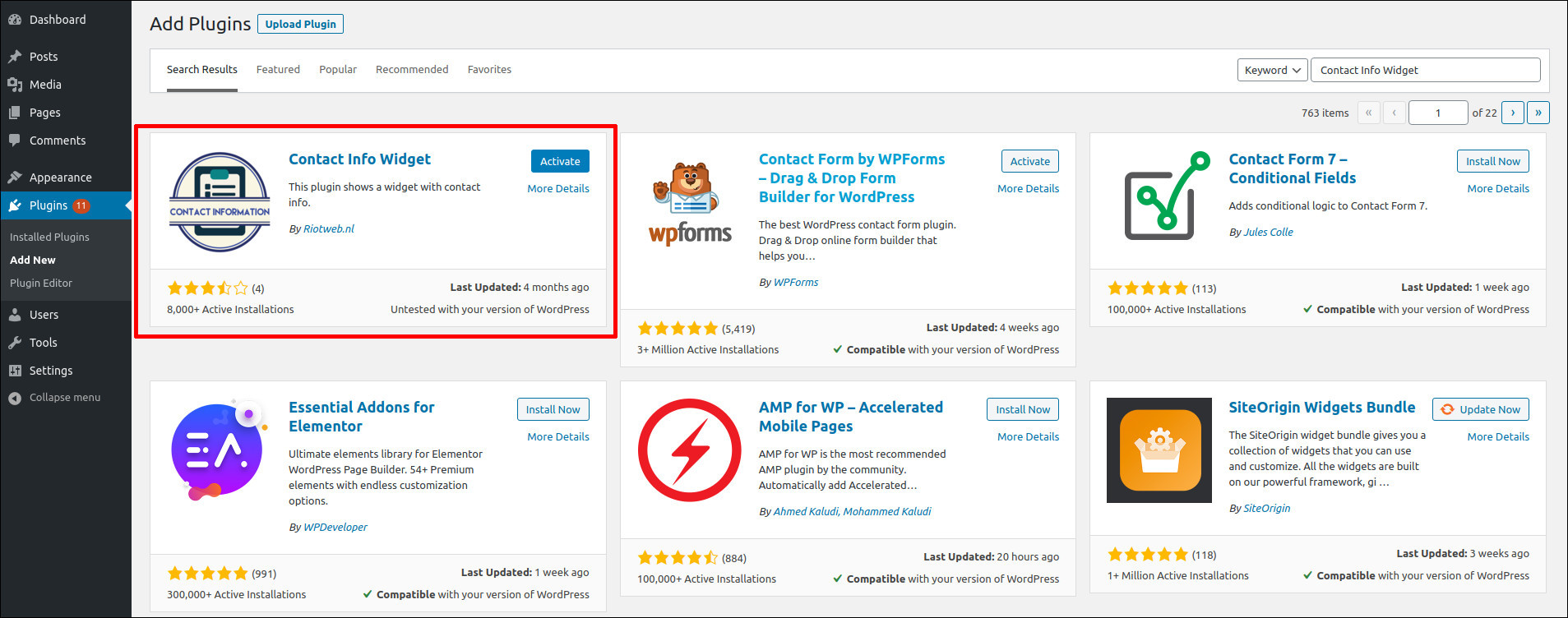Viewport: 1568px width, 618px height.
Task: Open the Add New submenu item
Action: point(33,260)
